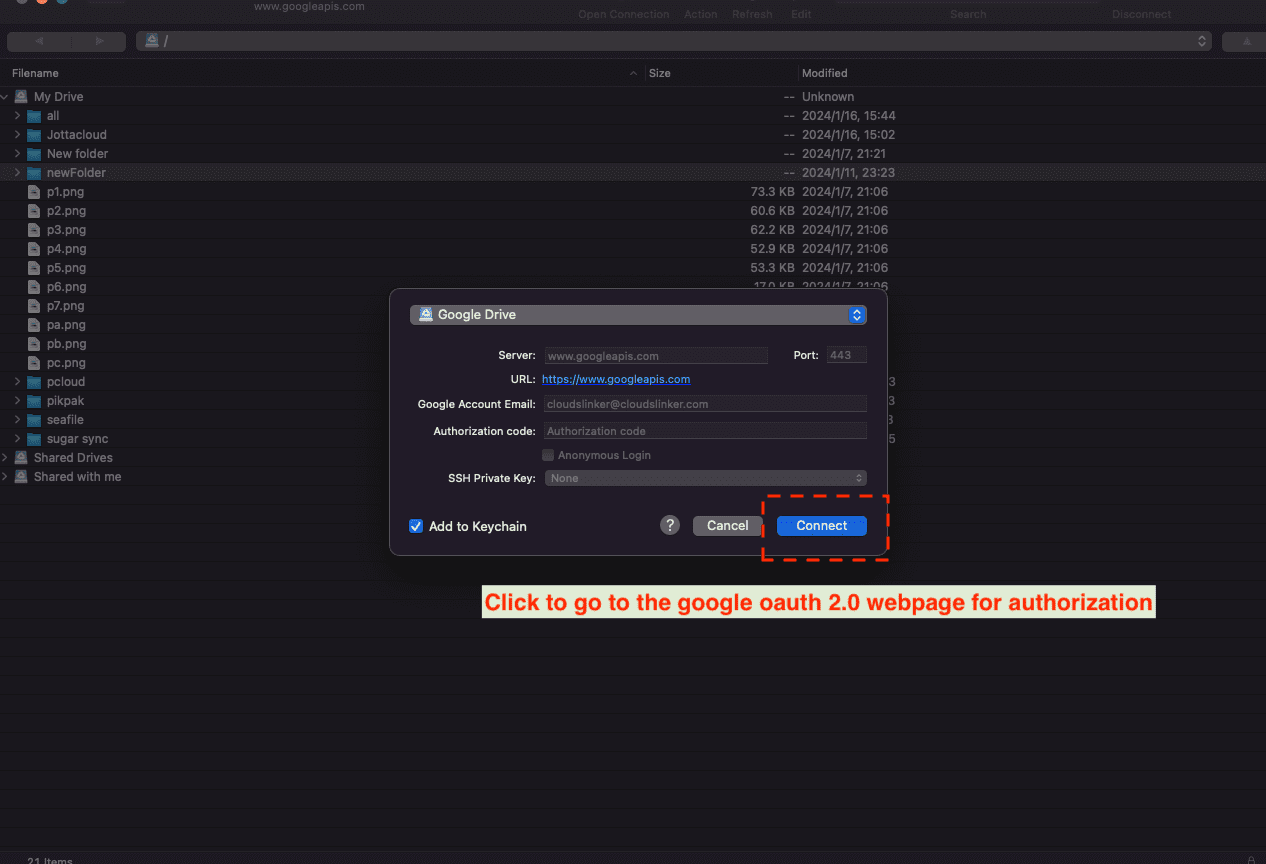Go forward with the right arrow navigation button
This screenshot has width=1266, height=864.
pos(98,41)
